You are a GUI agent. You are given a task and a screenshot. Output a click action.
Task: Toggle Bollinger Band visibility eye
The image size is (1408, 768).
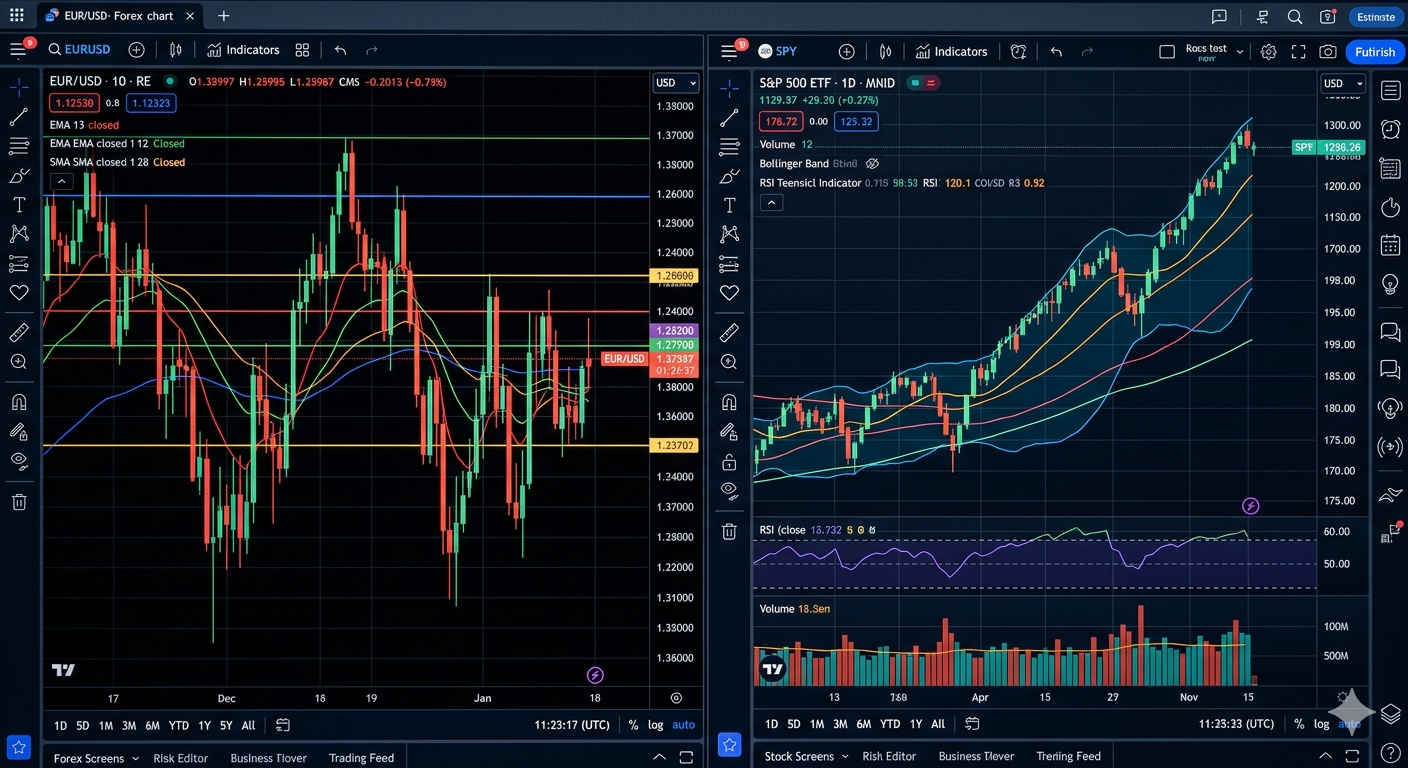(872, 163)
